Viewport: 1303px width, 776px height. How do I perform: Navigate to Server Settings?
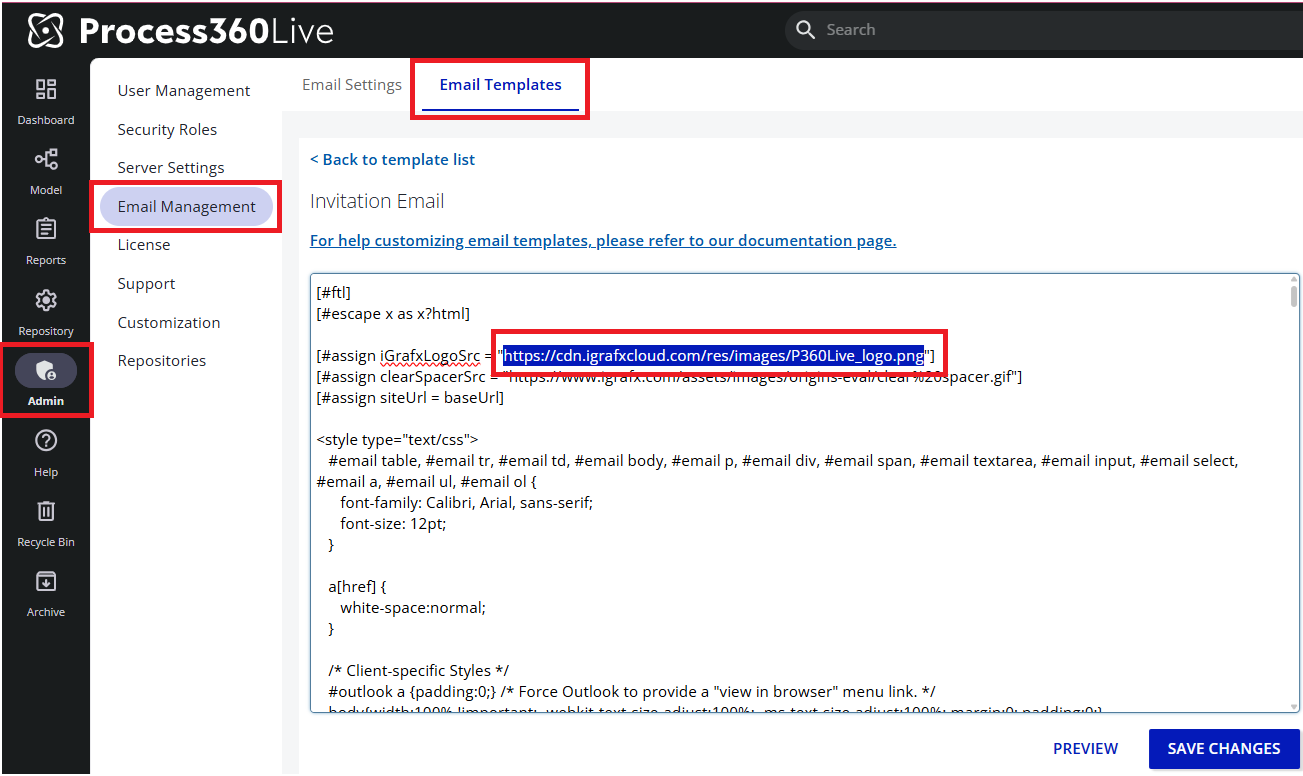point(171,168)
